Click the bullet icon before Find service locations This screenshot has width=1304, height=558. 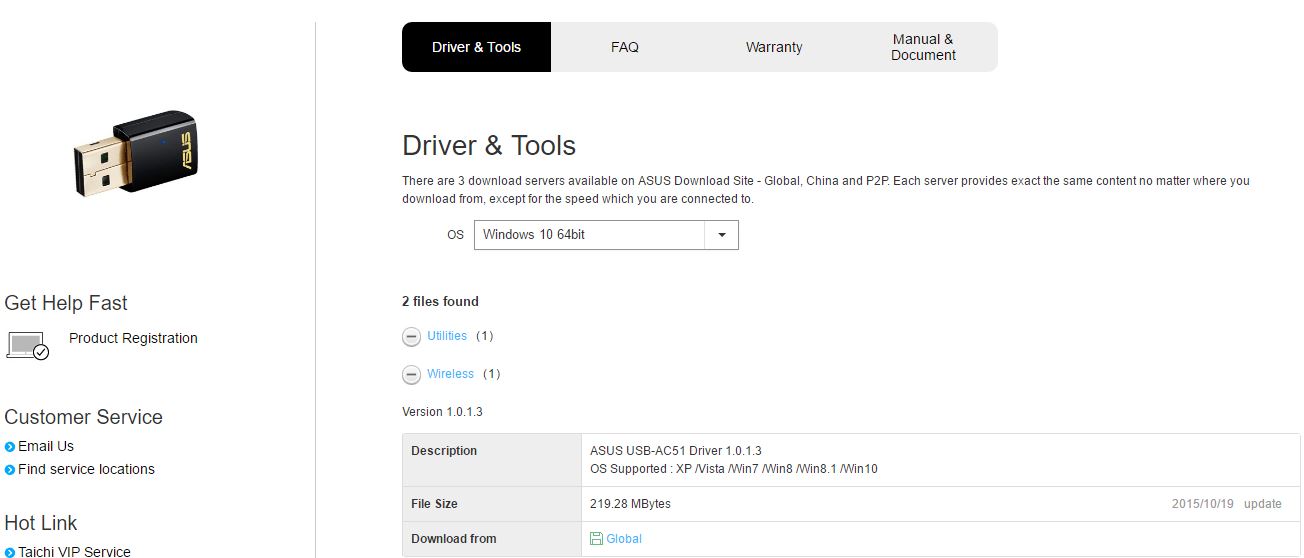10,470
